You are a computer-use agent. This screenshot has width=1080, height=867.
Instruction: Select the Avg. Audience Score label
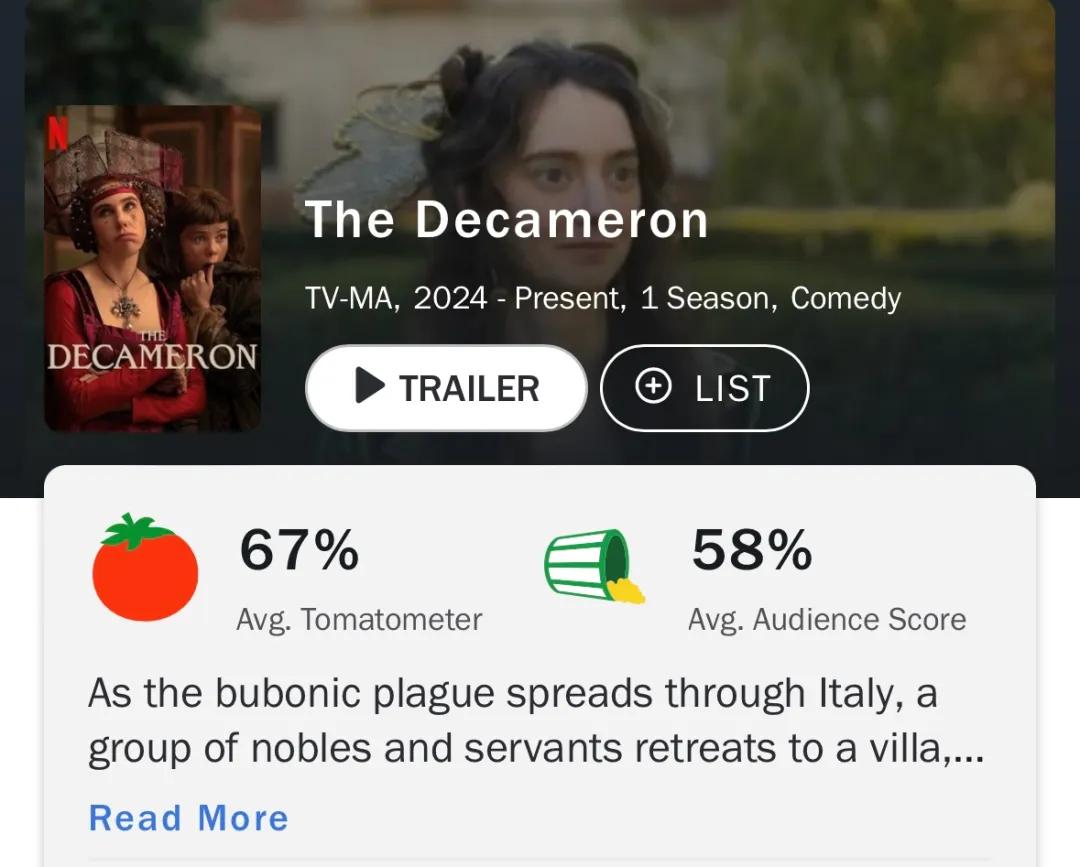826,620
